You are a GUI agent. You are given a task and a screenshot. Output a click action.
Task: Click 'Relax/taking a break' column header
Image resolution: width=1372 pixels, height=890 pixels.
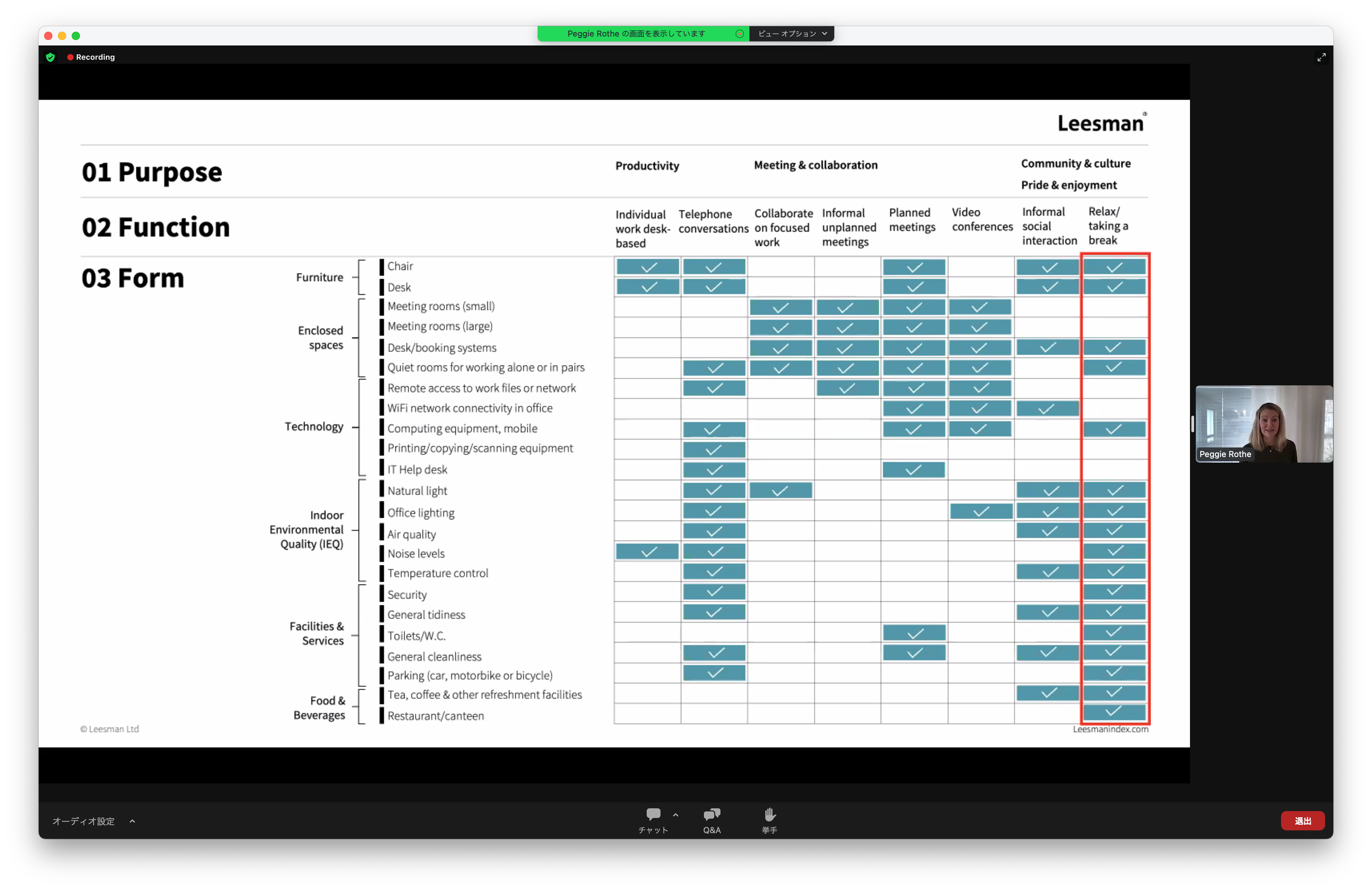(1108, 226)
